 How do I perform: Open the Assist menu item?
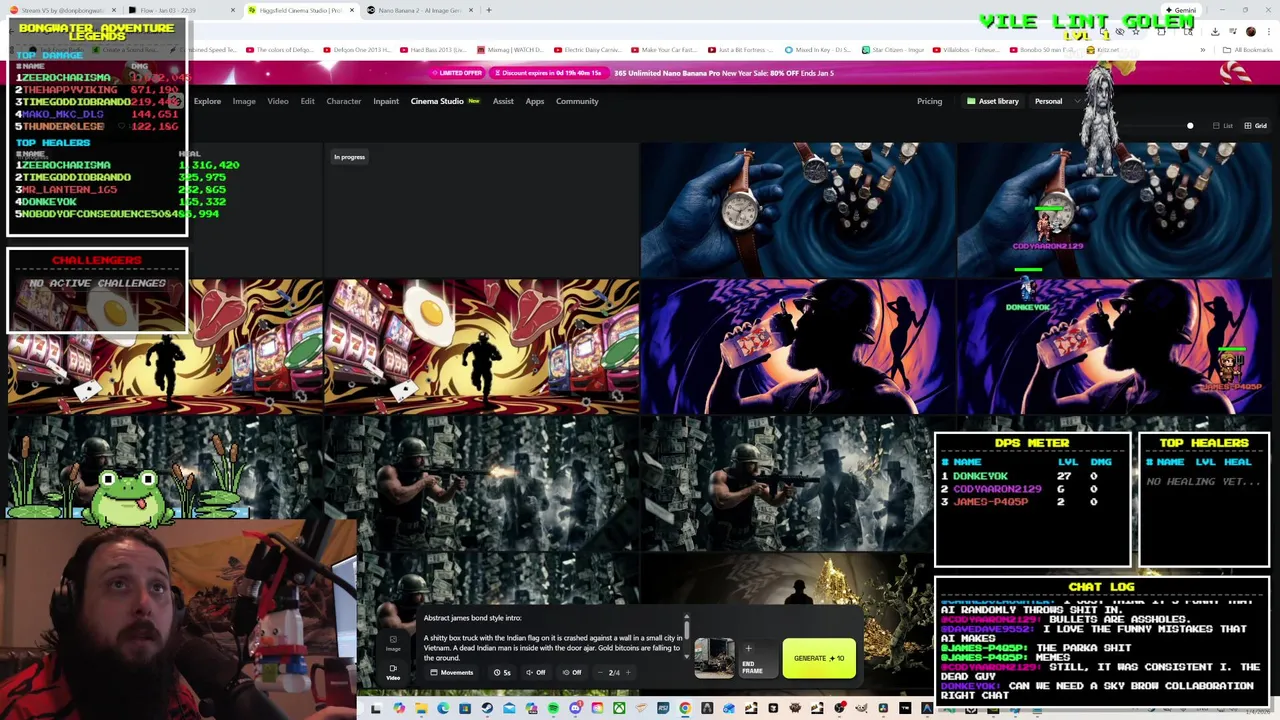pyautogui.click(x=503, y=101)
